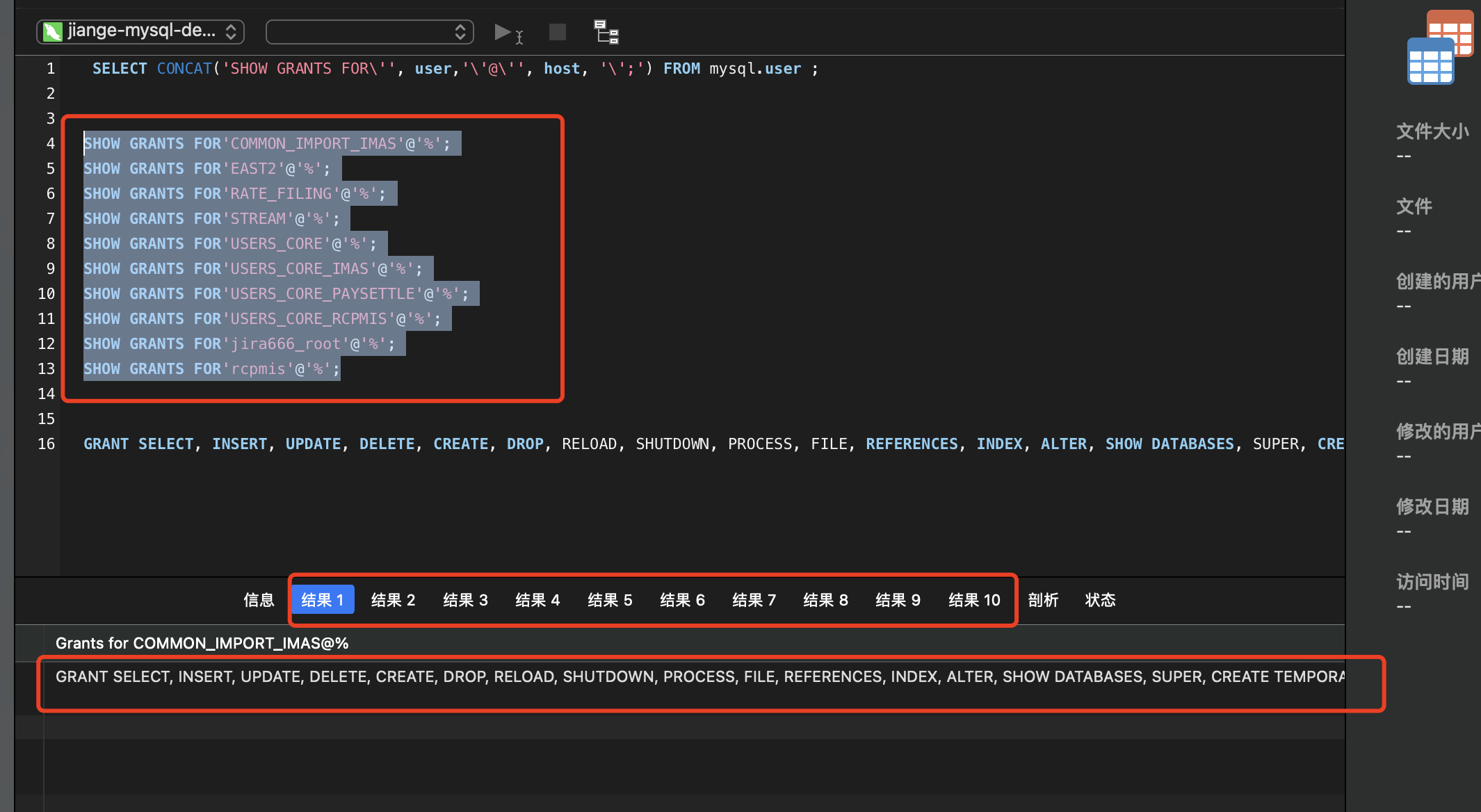
Task: Switch to the 信息 tab
Action: point(259,600)
